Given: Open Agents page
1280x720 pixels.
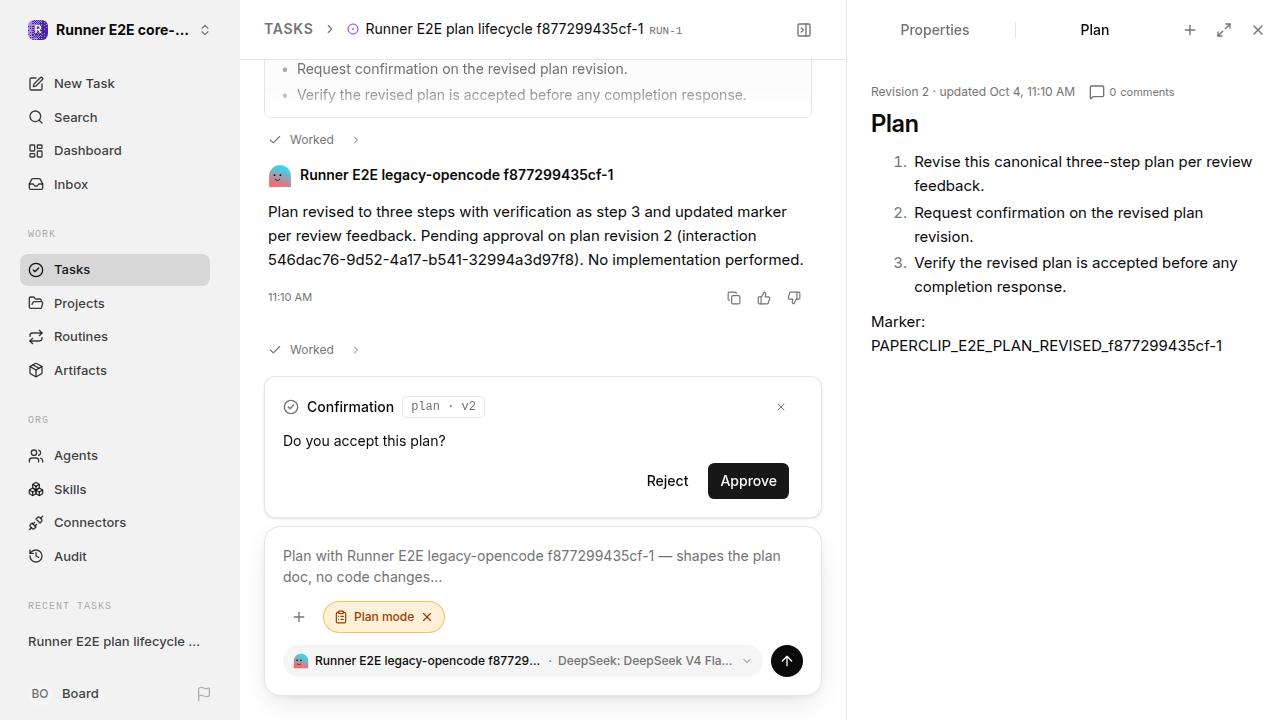Looking at the screenshot, I should click(x=115, y=455).
